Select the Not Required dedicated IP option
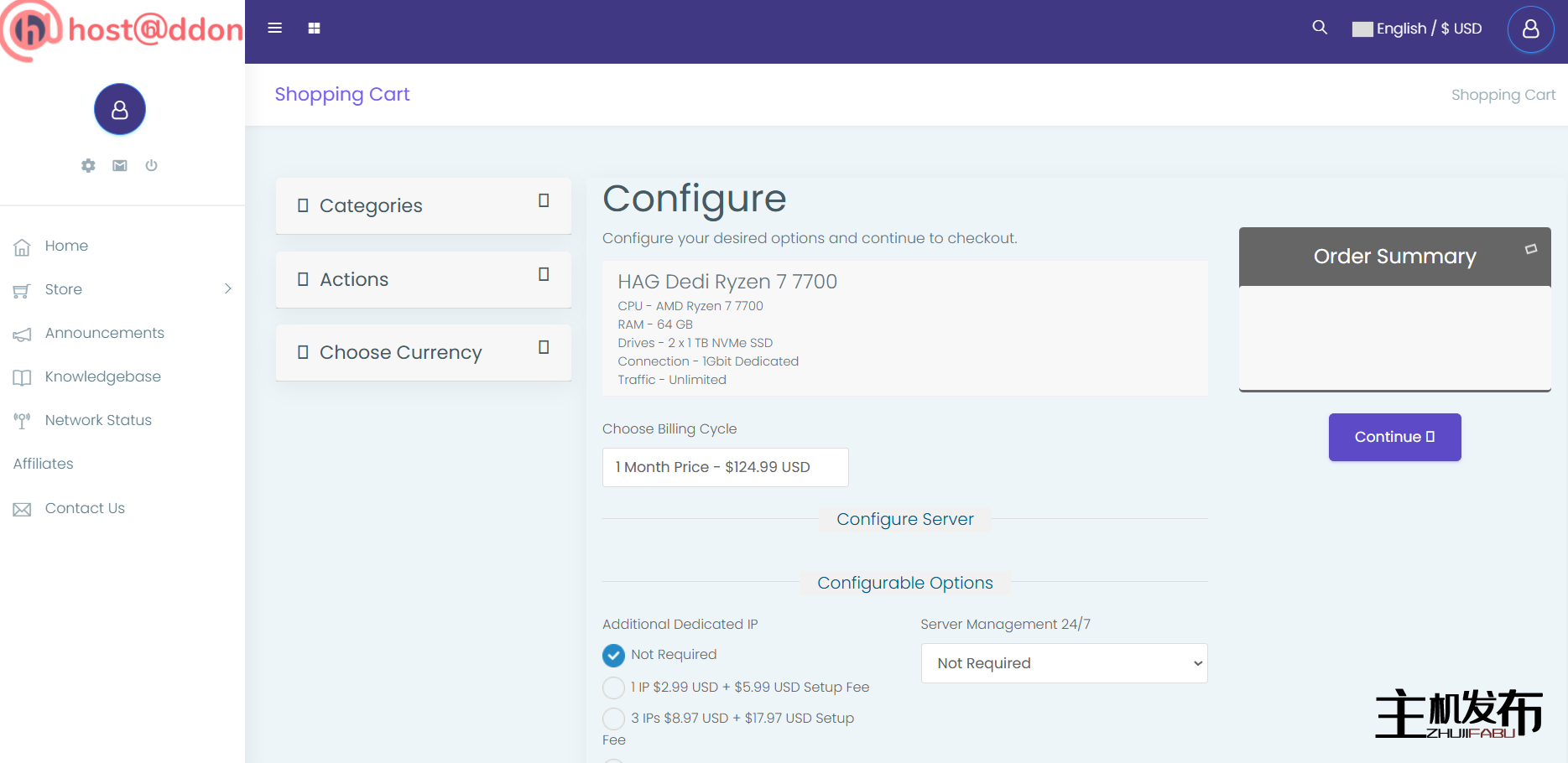This screenshot has height=763, width=1568. pyautogui.click(x=613, y=655)
